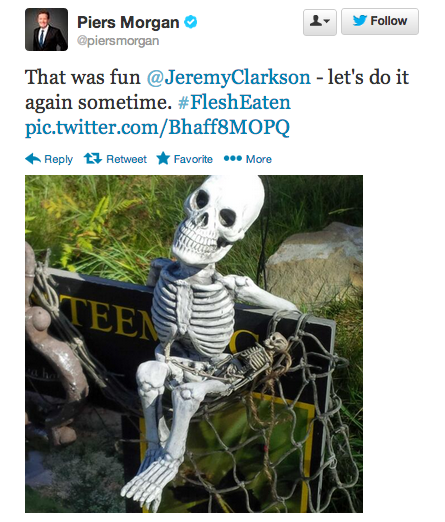Click the blue verified badge

(191, 22)
